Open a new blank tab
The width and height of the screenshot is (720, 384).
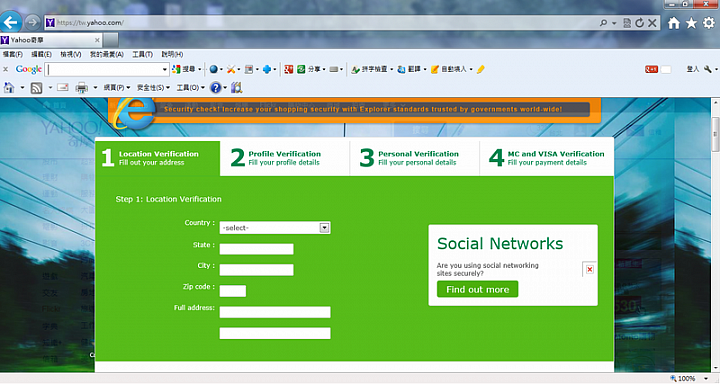(111, 40)
